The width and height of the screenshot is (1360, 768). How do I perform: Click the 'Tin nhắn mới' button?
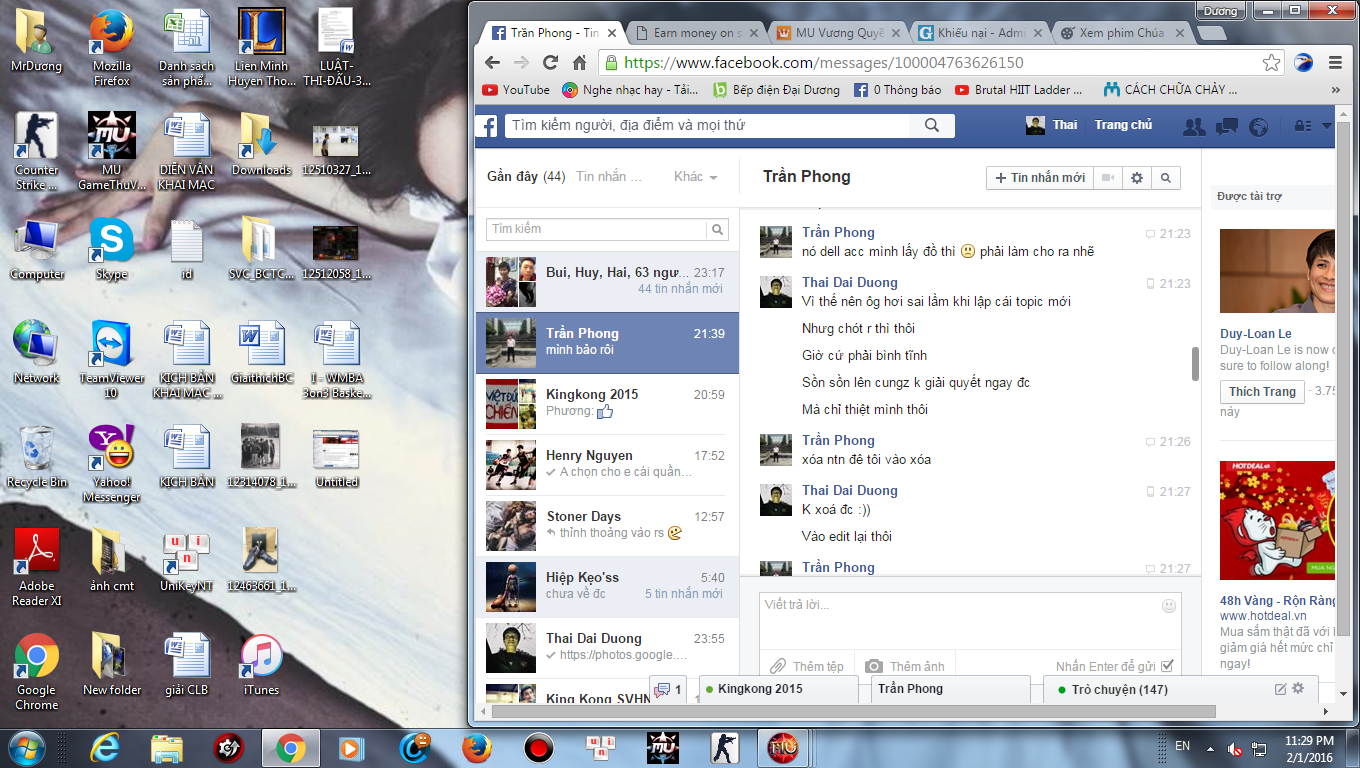pyautogui.click(x=1039, y=178)
